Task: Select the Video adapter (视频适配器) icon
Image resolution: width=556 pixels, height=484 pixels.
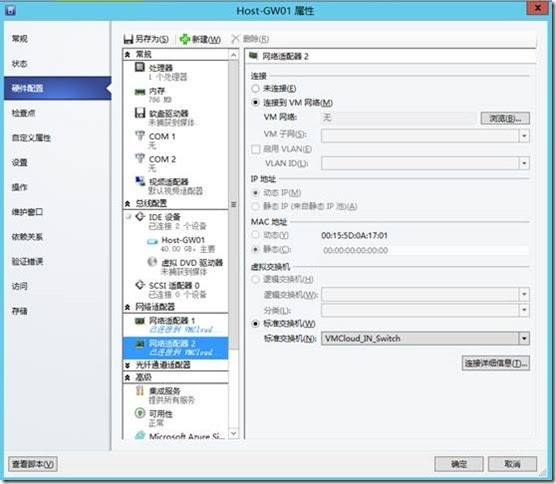Action: pos(140,181)
